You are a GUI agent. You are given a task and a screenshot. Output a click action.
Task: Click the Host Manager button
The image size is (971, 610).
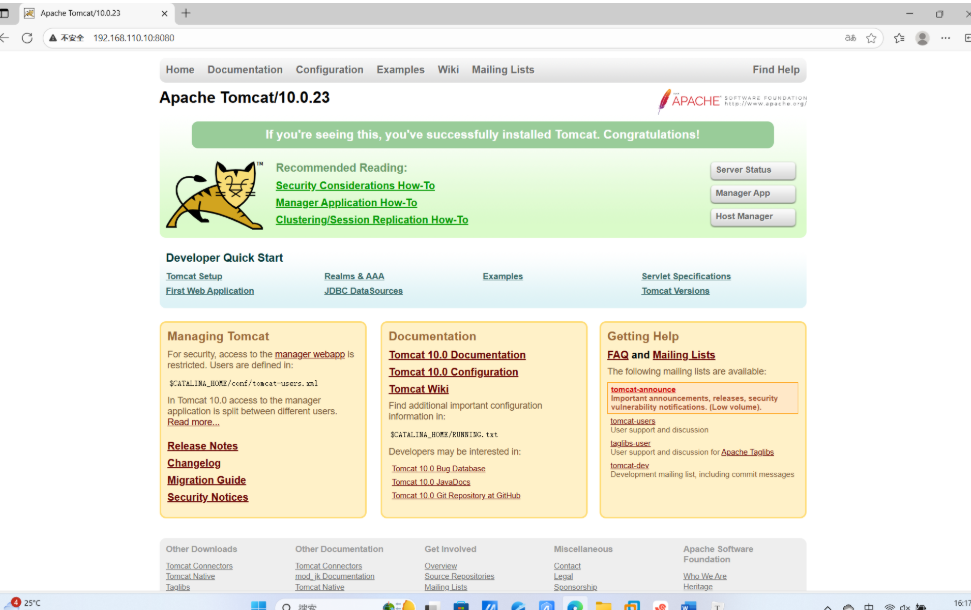pos(752,217)
